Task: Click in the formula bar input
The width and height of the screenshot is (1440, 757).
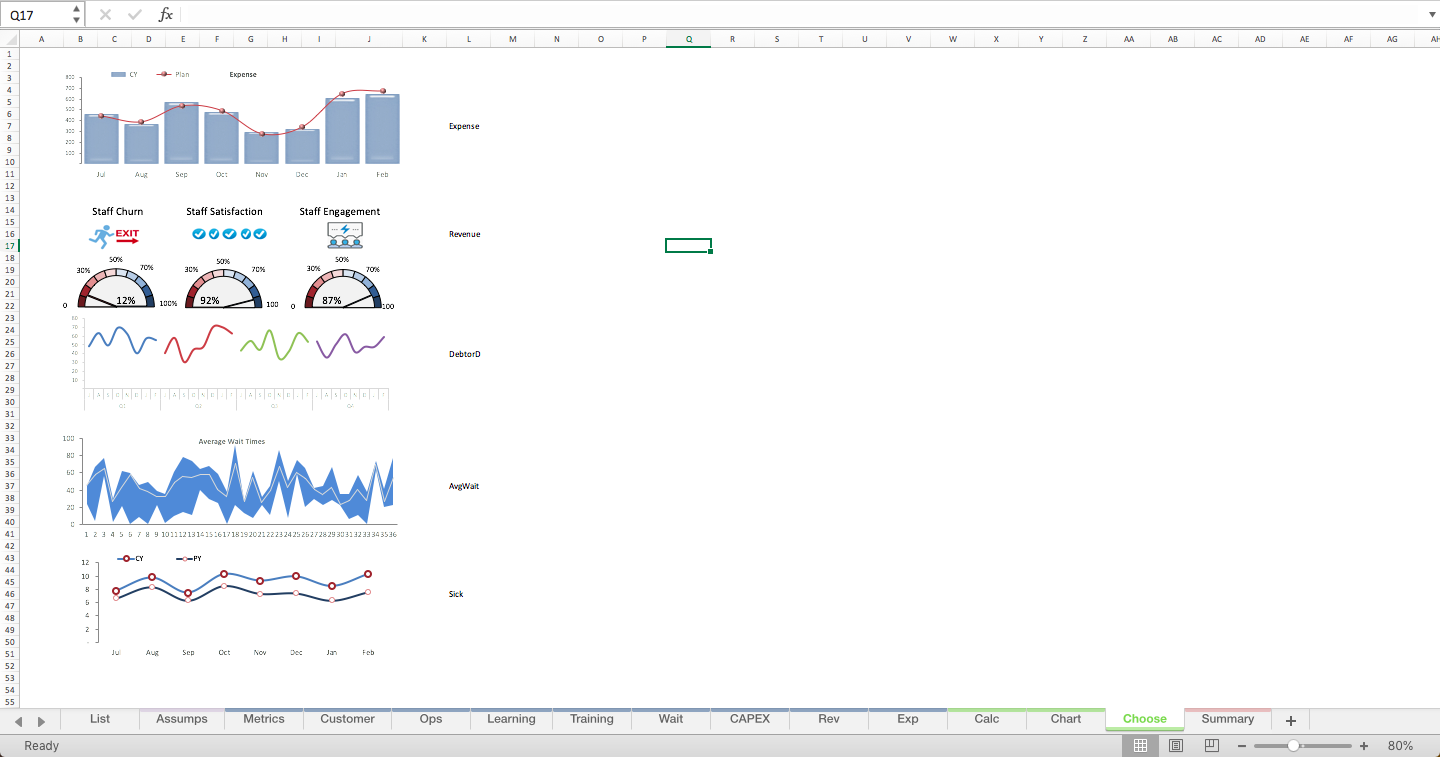Action: pos(800,15)
